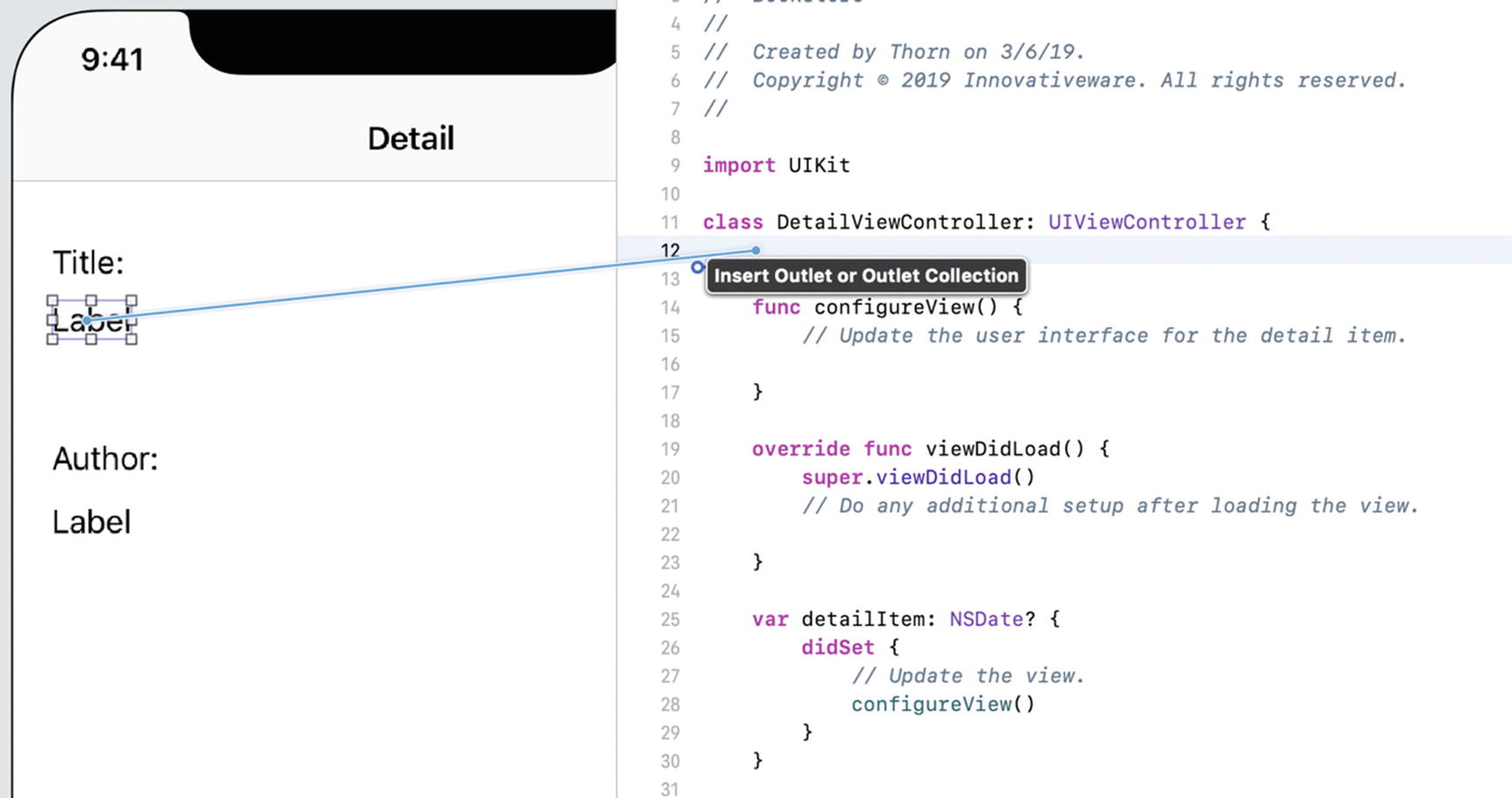Click the 'Do any additional setup' comment
The height and width of the screenshot is (798, 1512).
click(x=1110, y=505)
